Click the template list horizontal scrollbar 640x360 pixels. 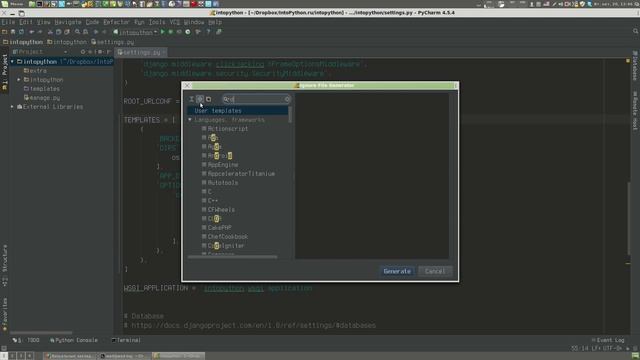pyautogui.click(x=232, y=257)
